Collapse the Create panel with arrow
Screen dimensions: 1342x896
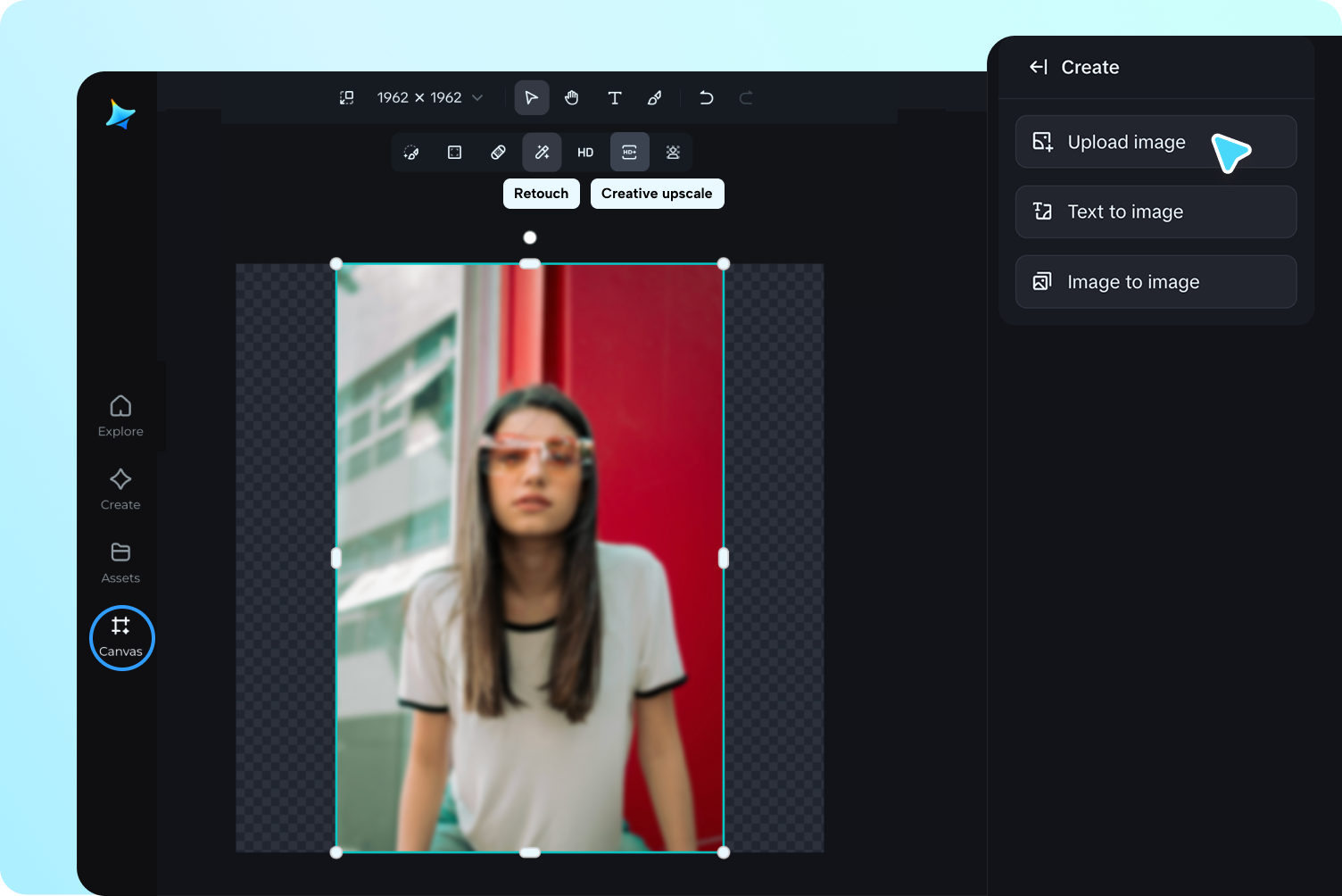(x=1038, y=67)
